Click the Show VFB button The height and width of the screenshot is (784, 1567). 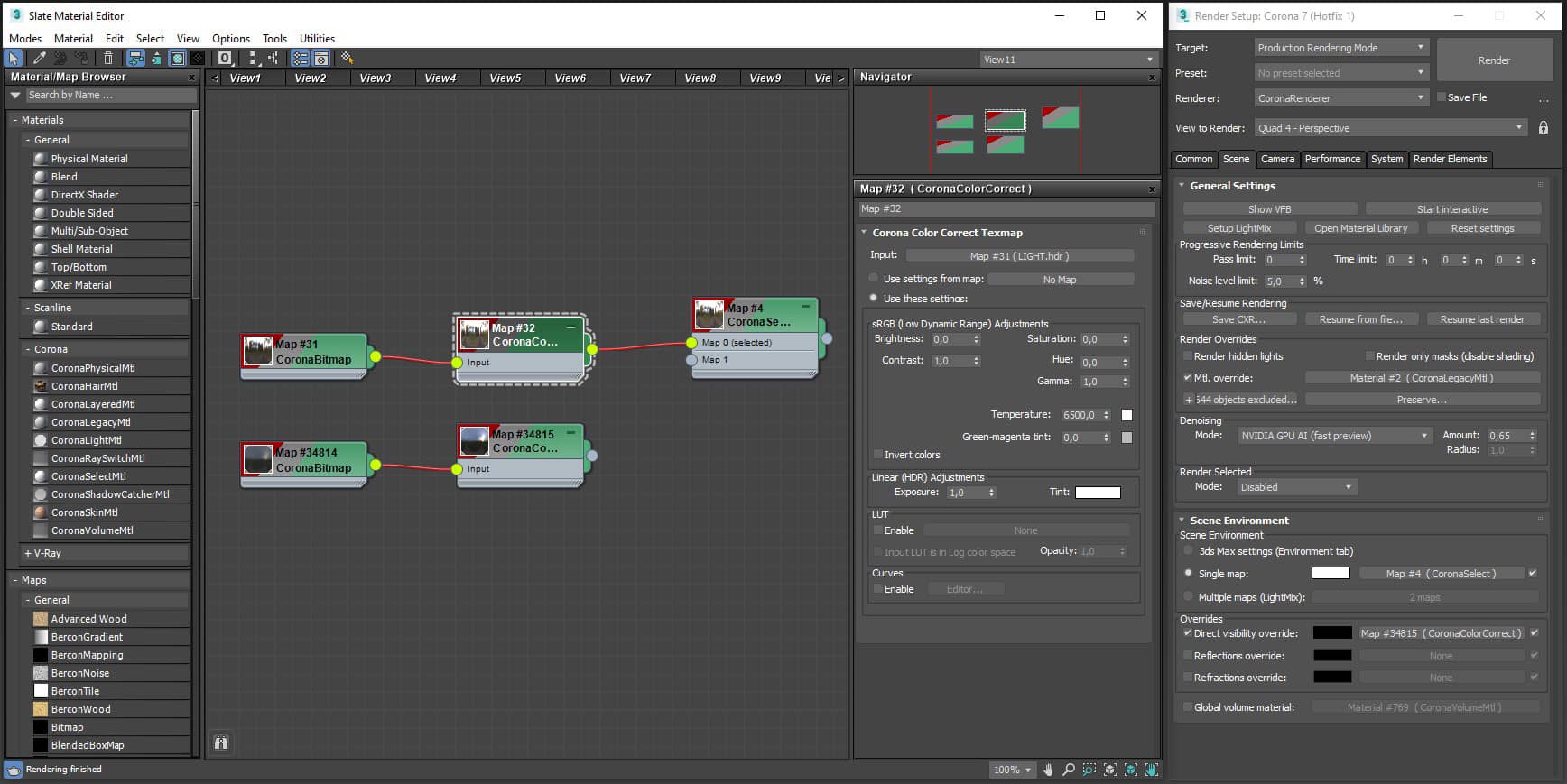pyautogui.click(x=1269, y=209)
